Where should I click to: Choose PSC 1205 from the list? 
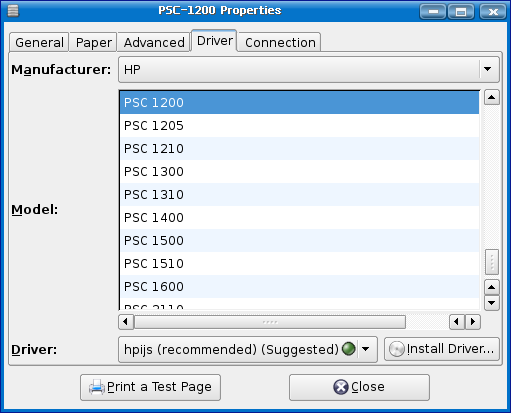[299, 125]
